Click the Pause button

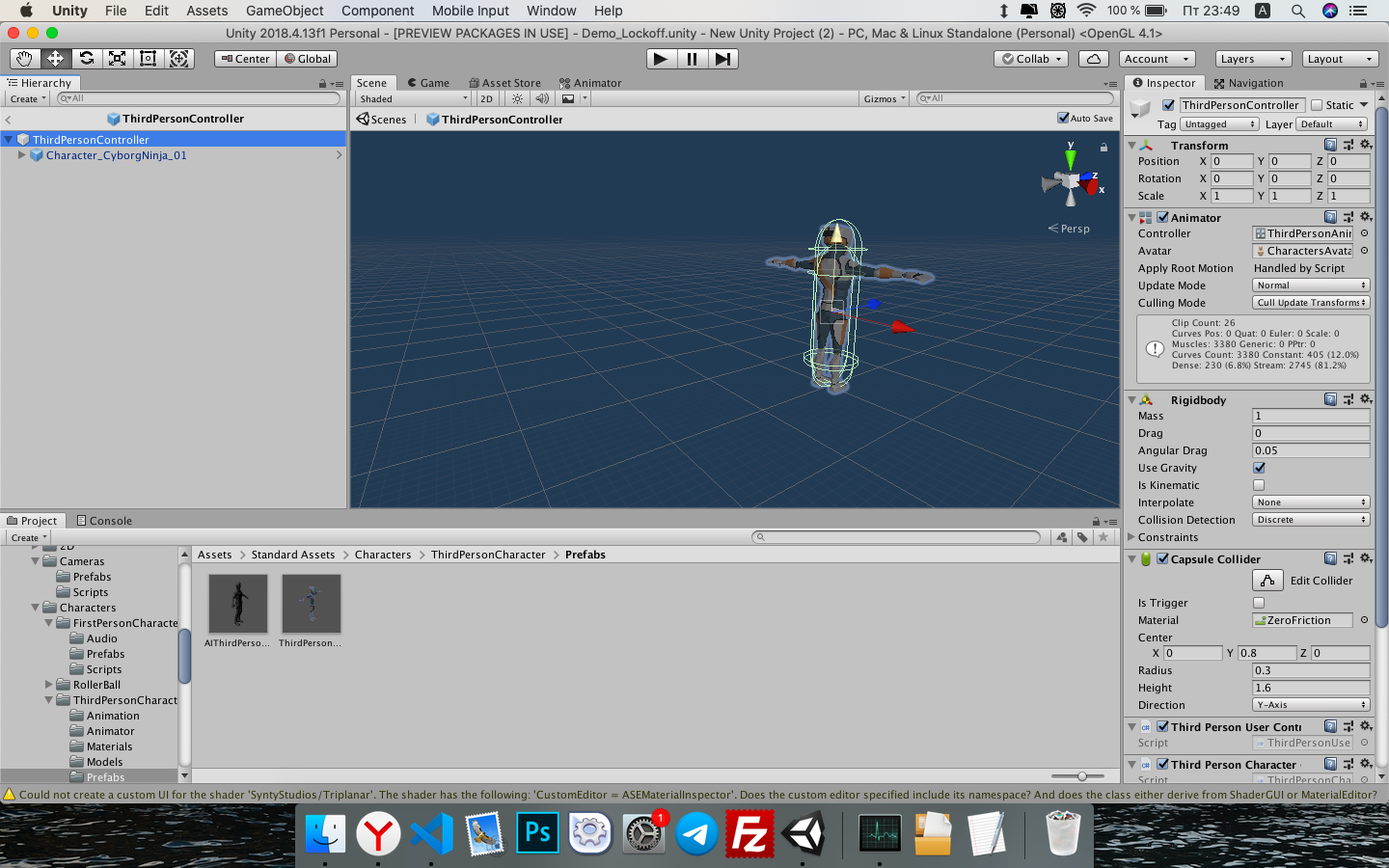pyautogui.click(x=692, y=59)
